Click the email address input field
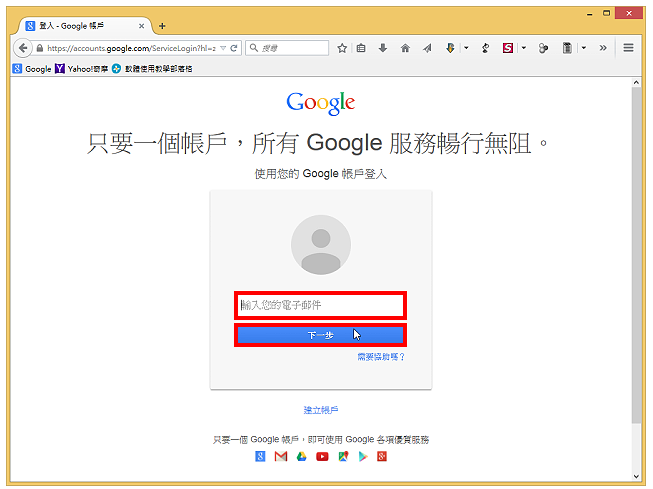The width and height of the screenshot is (653, 489). coord(320,305)
